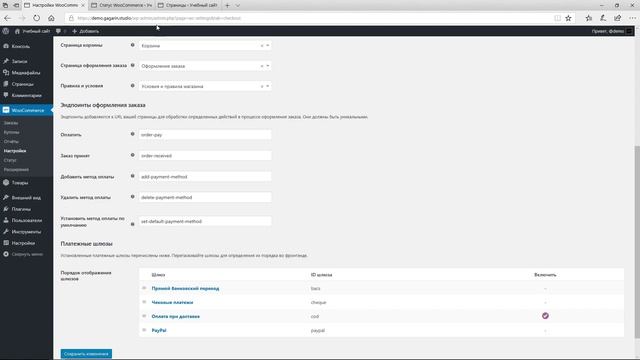The image size is (640, 360).
Task: Open Плагины in sidebar
Action: (21, 209)
